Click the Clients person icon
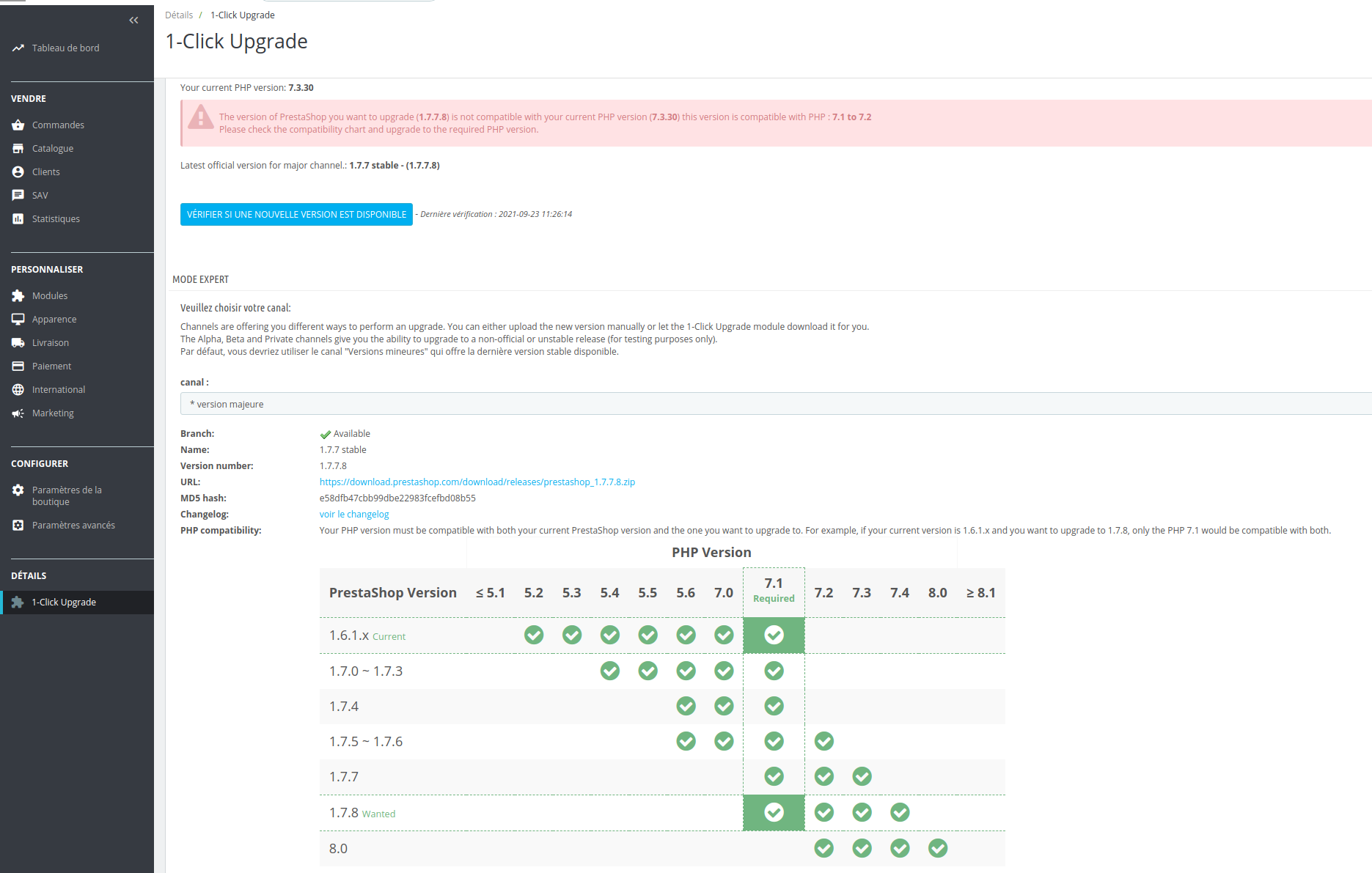Image resolution: width=1372 pixels, height=873 pixels. pos(18,172)
